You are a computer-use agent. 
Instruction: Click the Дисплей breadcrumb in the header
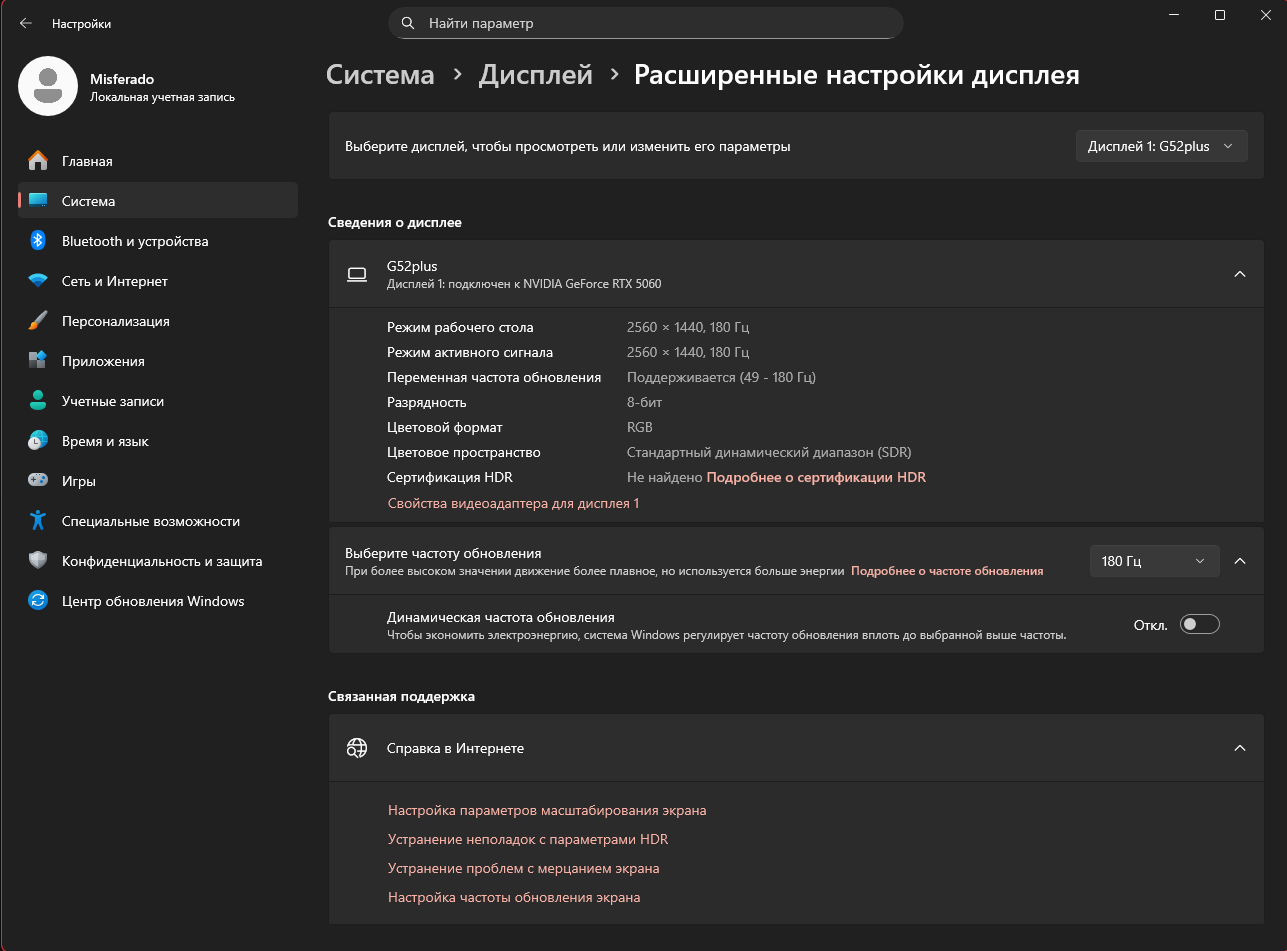click(535, 75)
